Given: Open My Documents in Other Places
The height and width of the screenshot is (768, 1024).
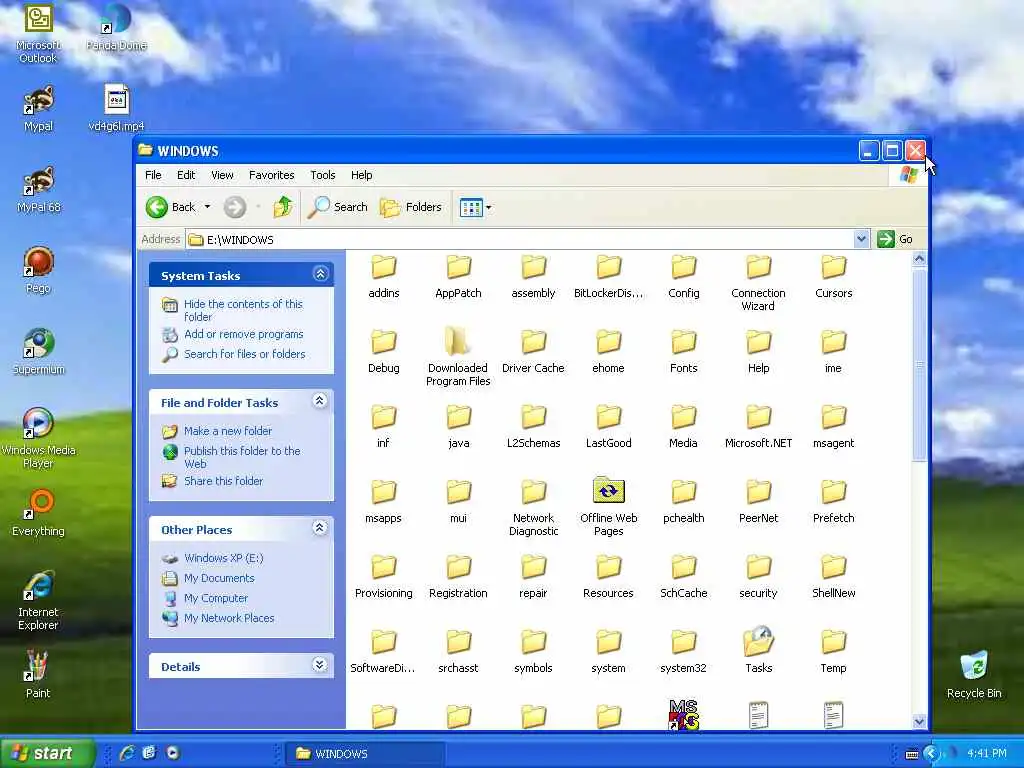Looking at the screenshot, I should (219, 579).
